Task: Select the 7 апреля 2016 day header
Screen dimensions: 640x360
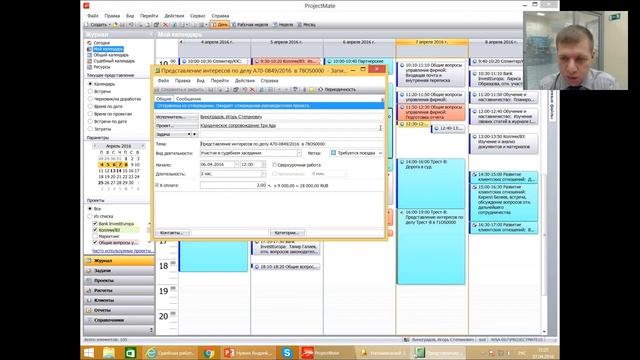Action: [432, 42]
